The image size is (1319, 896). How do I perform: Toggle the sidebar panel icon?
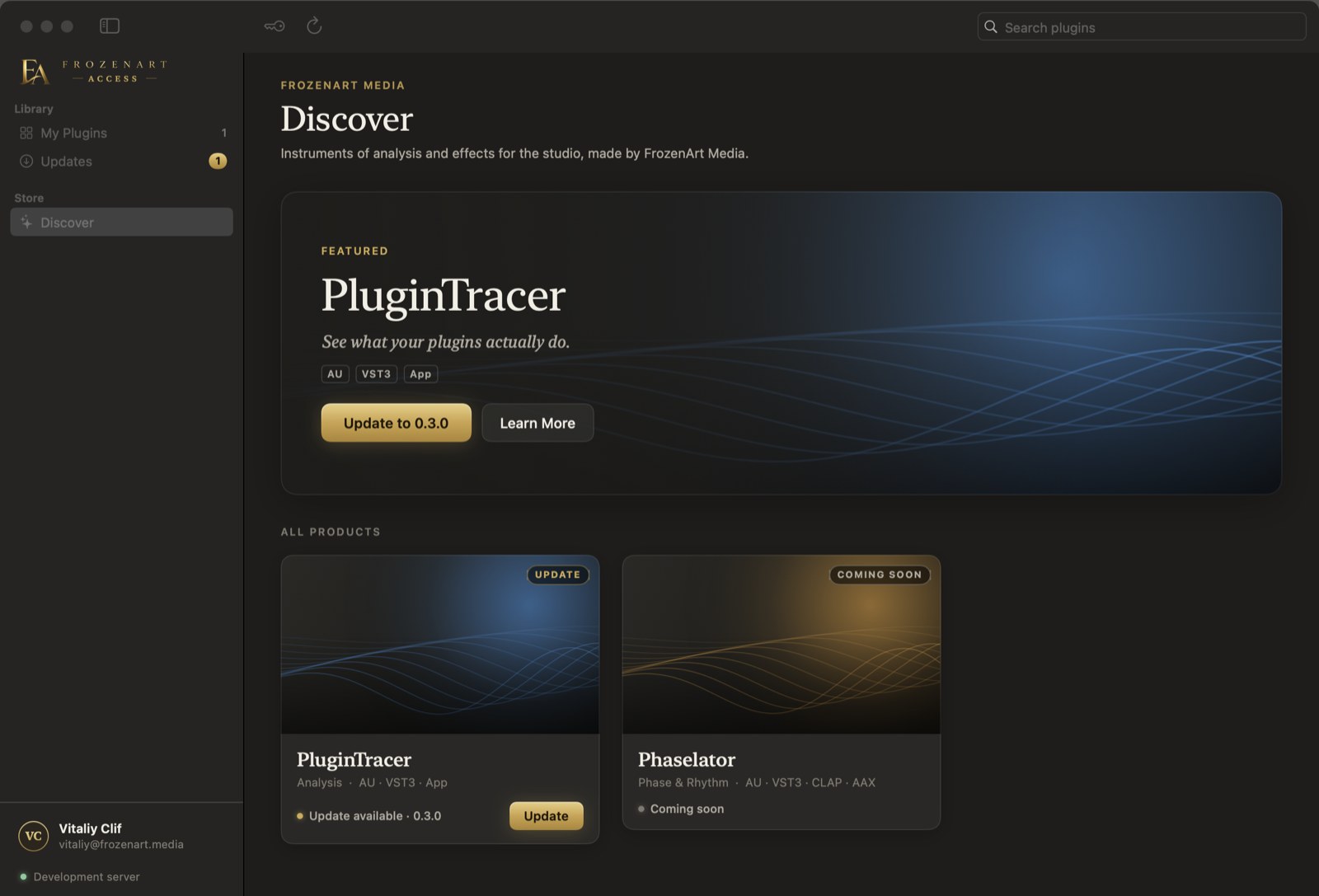click(110, 26)
